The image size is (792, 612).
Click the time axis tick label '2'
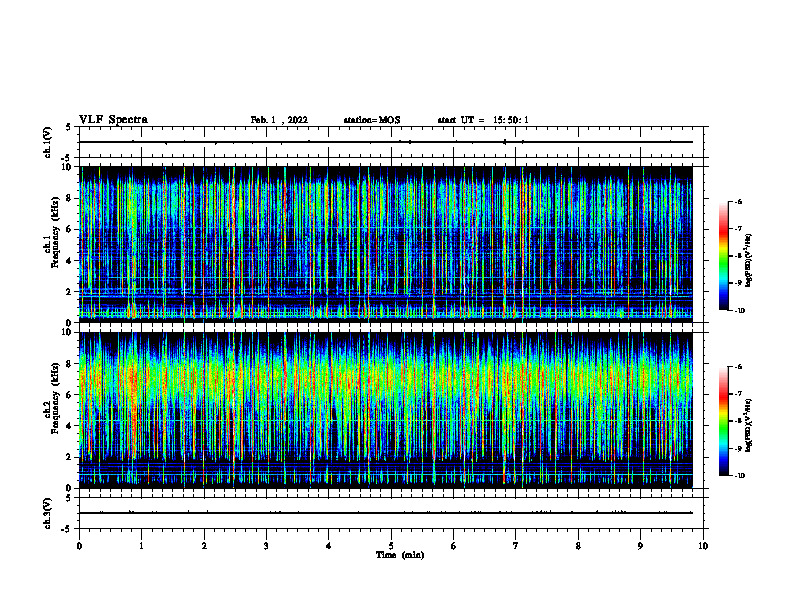tap(204, 546)
